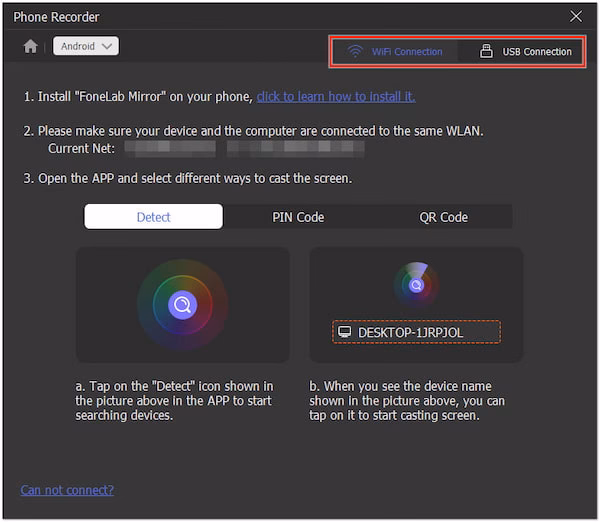Click the USB plug icon
The height and width of the screenshot is (522, 600).
pos(486,51)
